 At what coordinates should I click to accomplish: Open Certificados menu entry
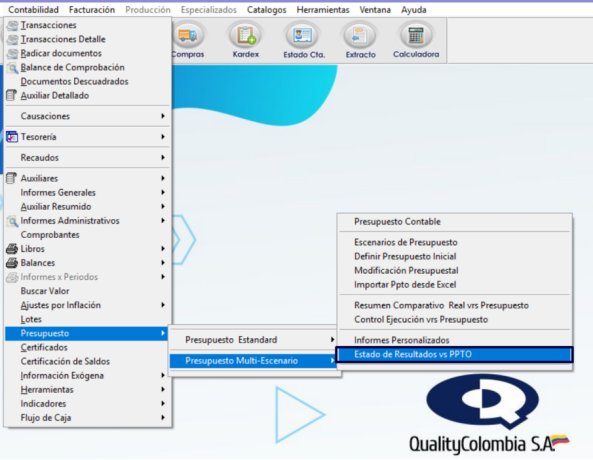pos(87,347)
